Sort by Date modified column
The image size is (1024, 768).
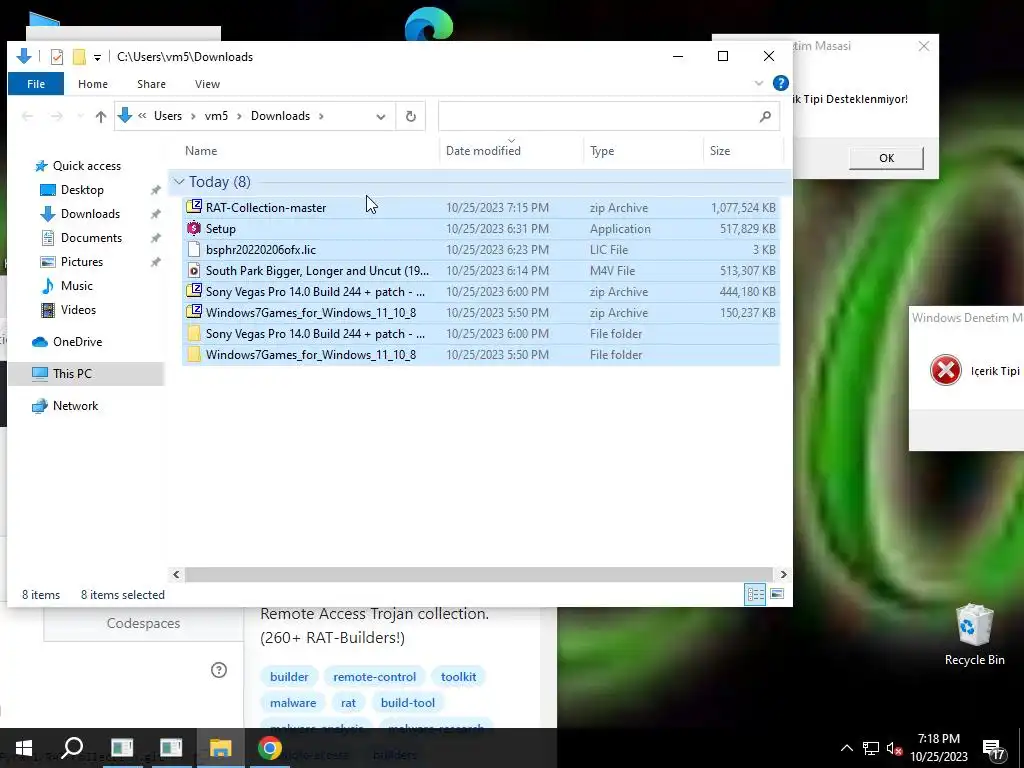point(483,151)
